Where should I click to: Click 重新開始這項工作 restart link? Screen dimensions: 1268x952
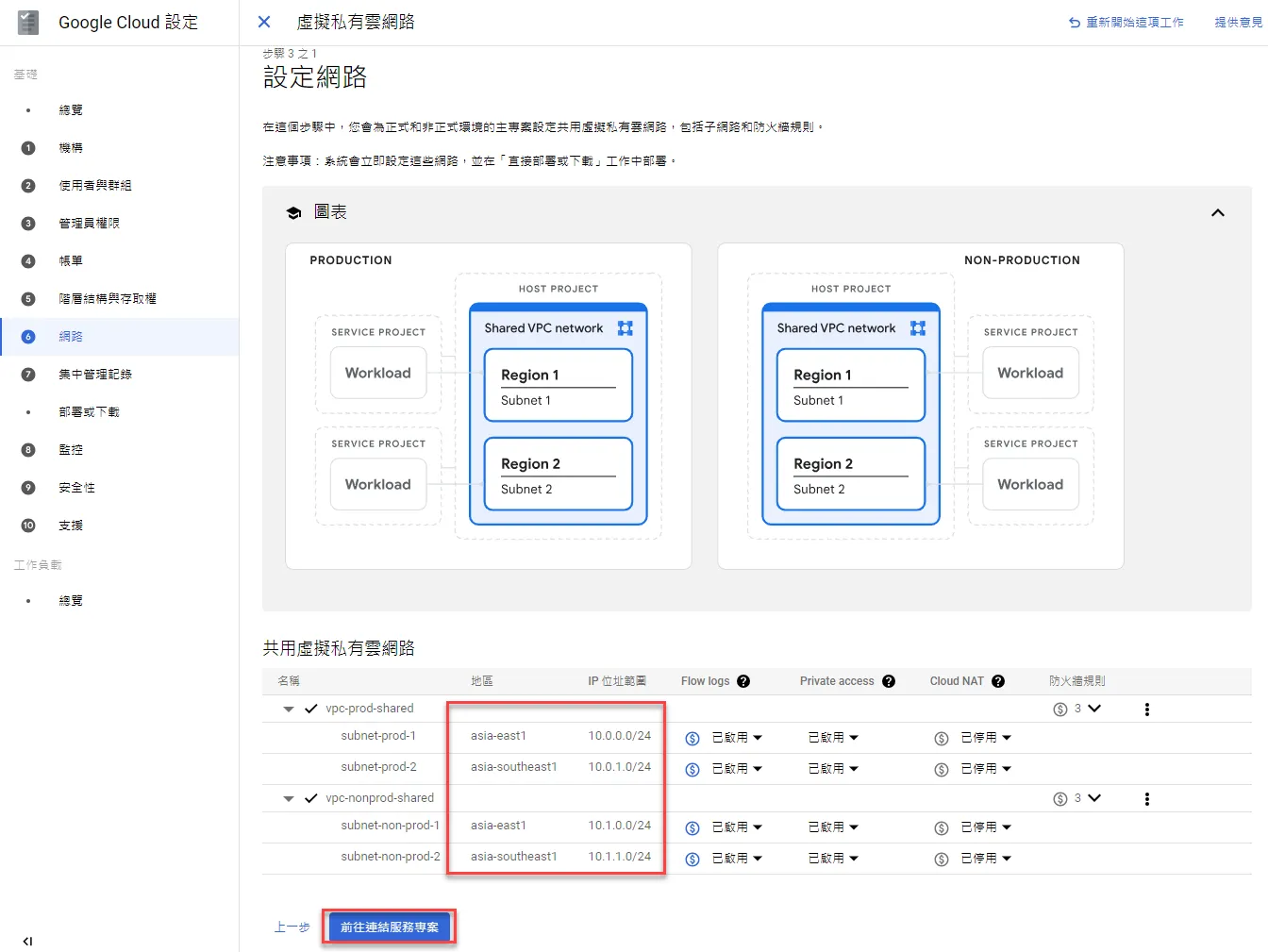pos(1126,23)
